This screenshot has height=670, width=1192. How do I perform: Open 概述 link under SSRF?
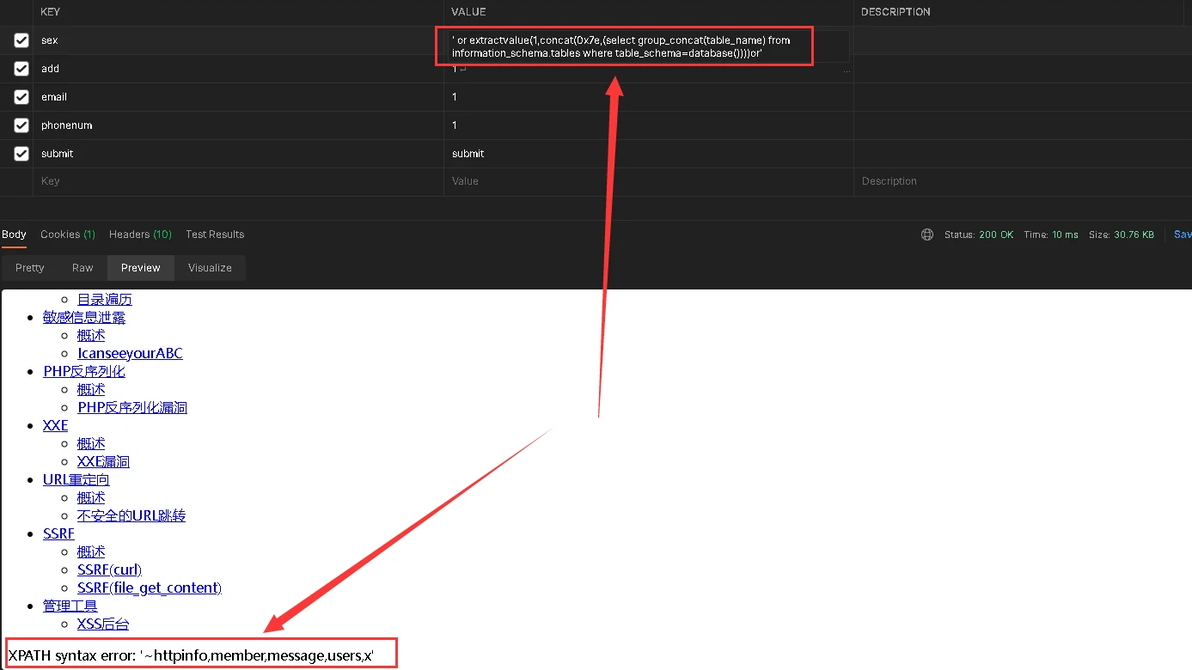point(91,551)
